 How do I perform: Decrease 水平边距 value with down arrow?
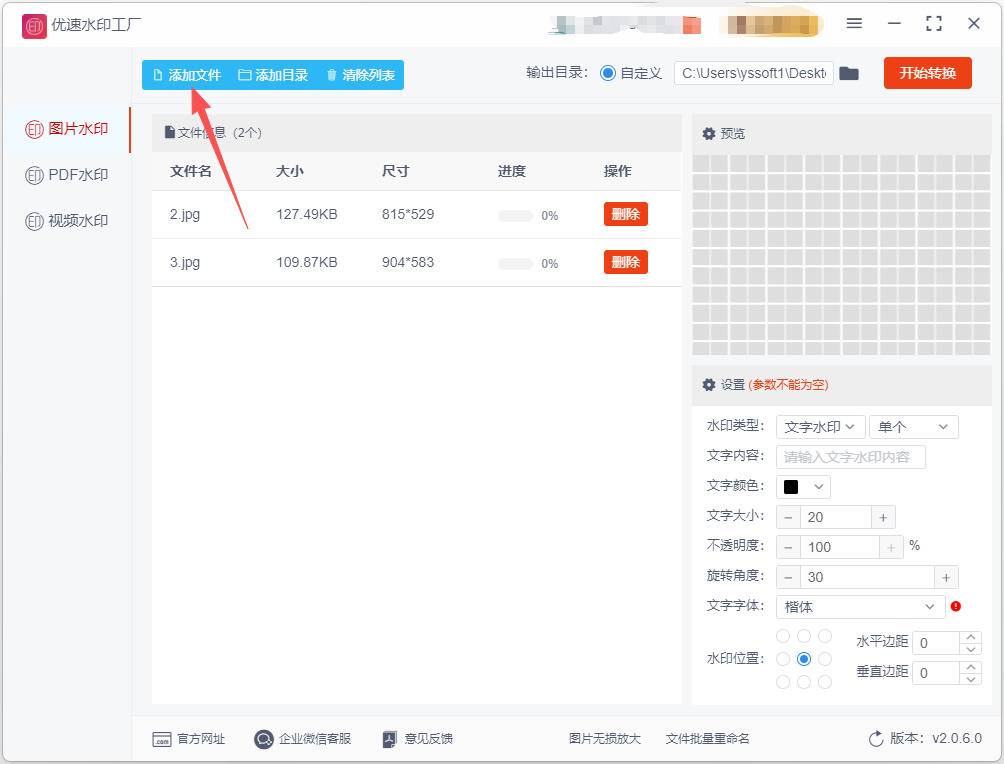point(971,649)
